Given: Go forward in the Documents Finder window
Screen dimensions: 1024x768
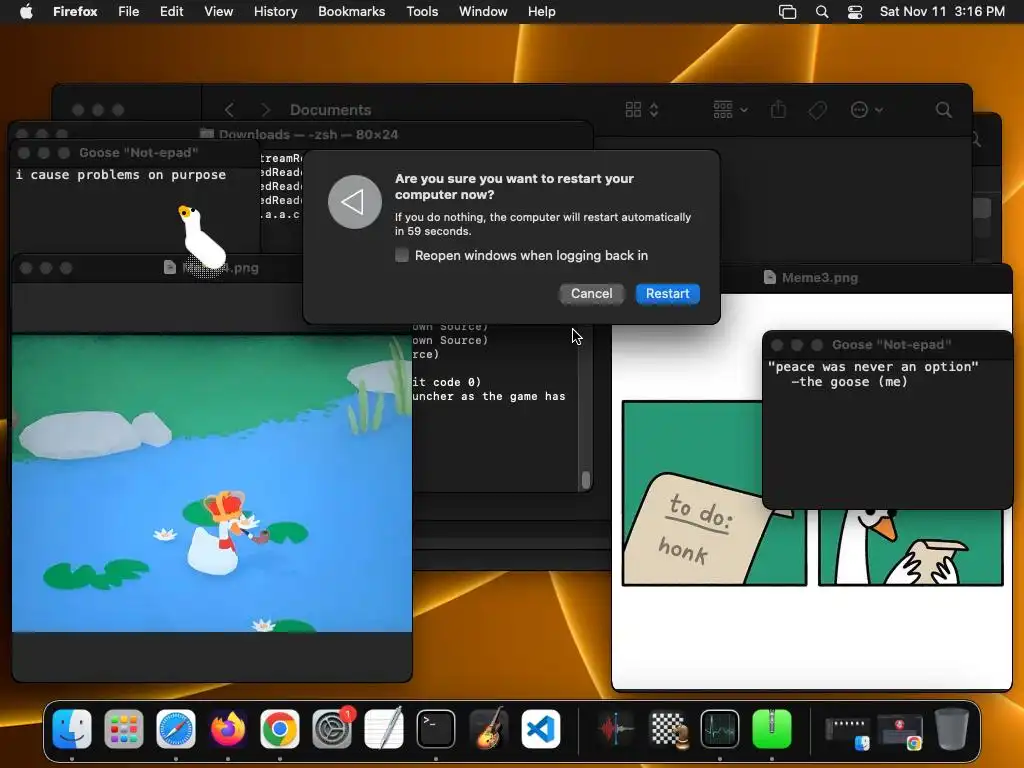Looking at the screenshot, I should pyautogui.click(x=265, y=110).
